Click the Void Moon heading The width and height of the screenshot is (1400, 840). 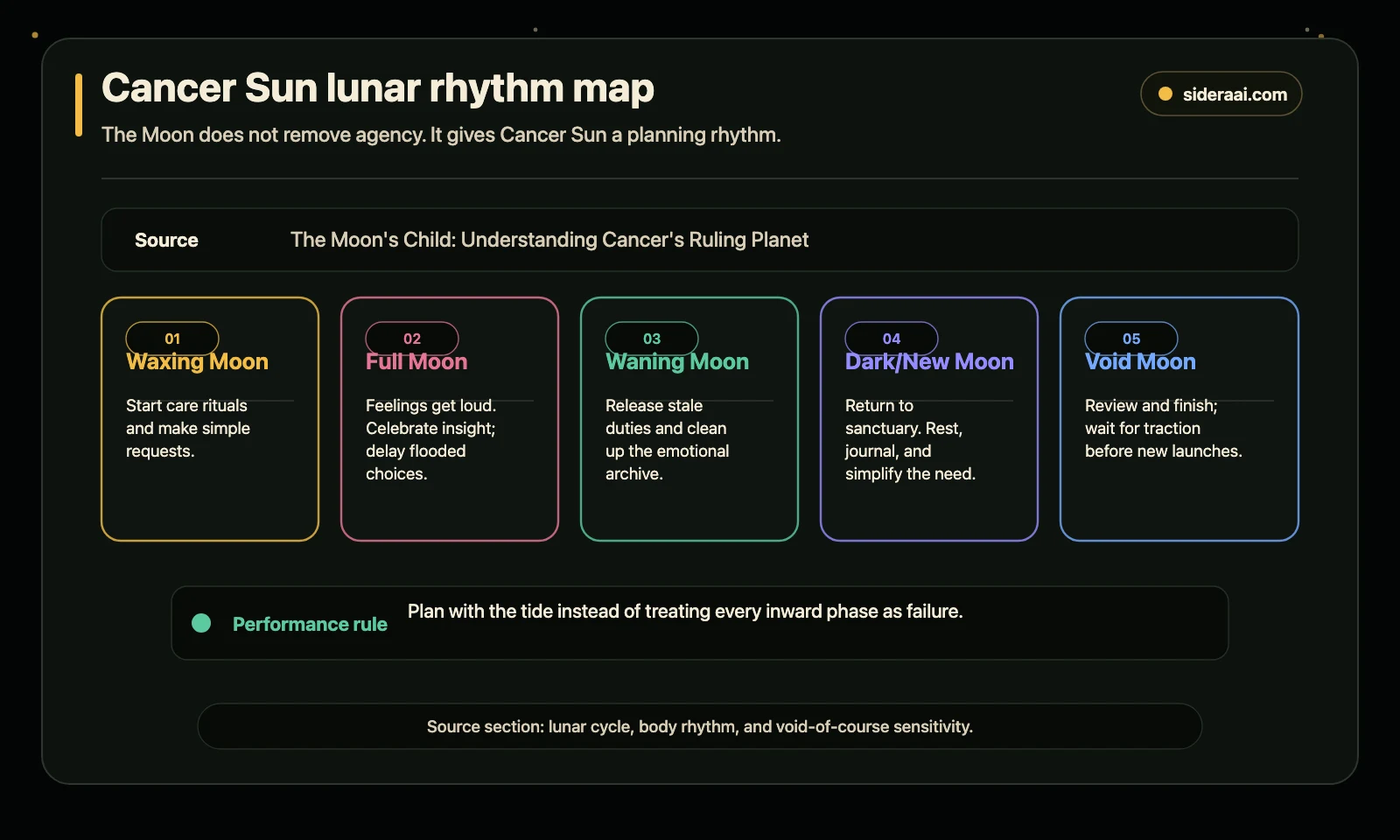click(x=1140, y=362)
